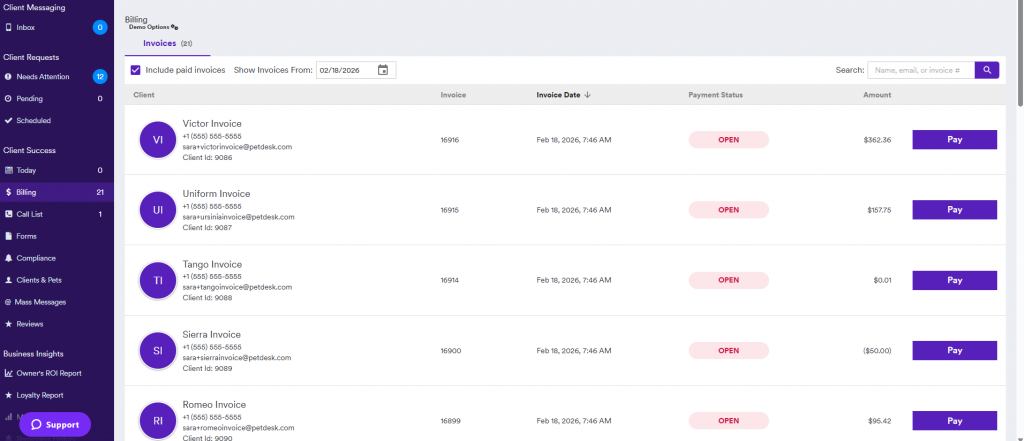Click the Romeo Invoice client name
This screenshot has width=1024, height=441.
214,405
